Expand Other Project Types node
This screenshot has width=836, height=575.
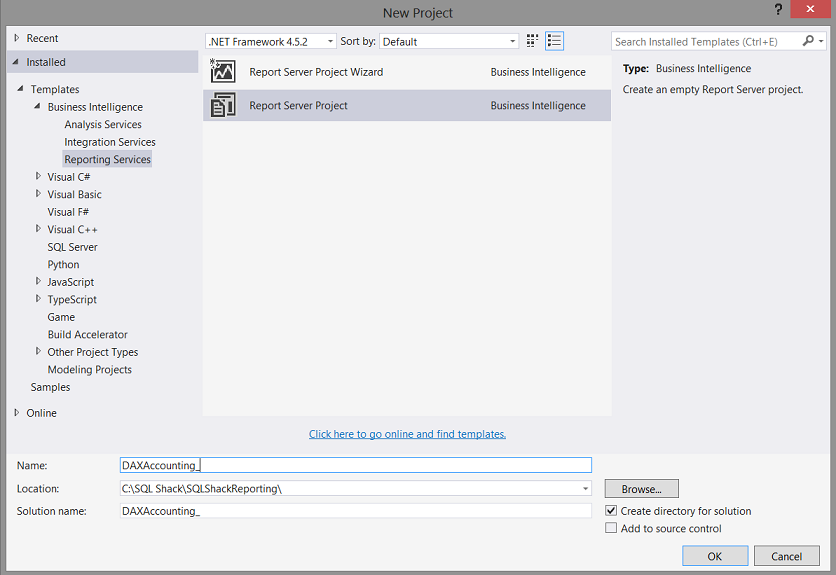point(38,351)
